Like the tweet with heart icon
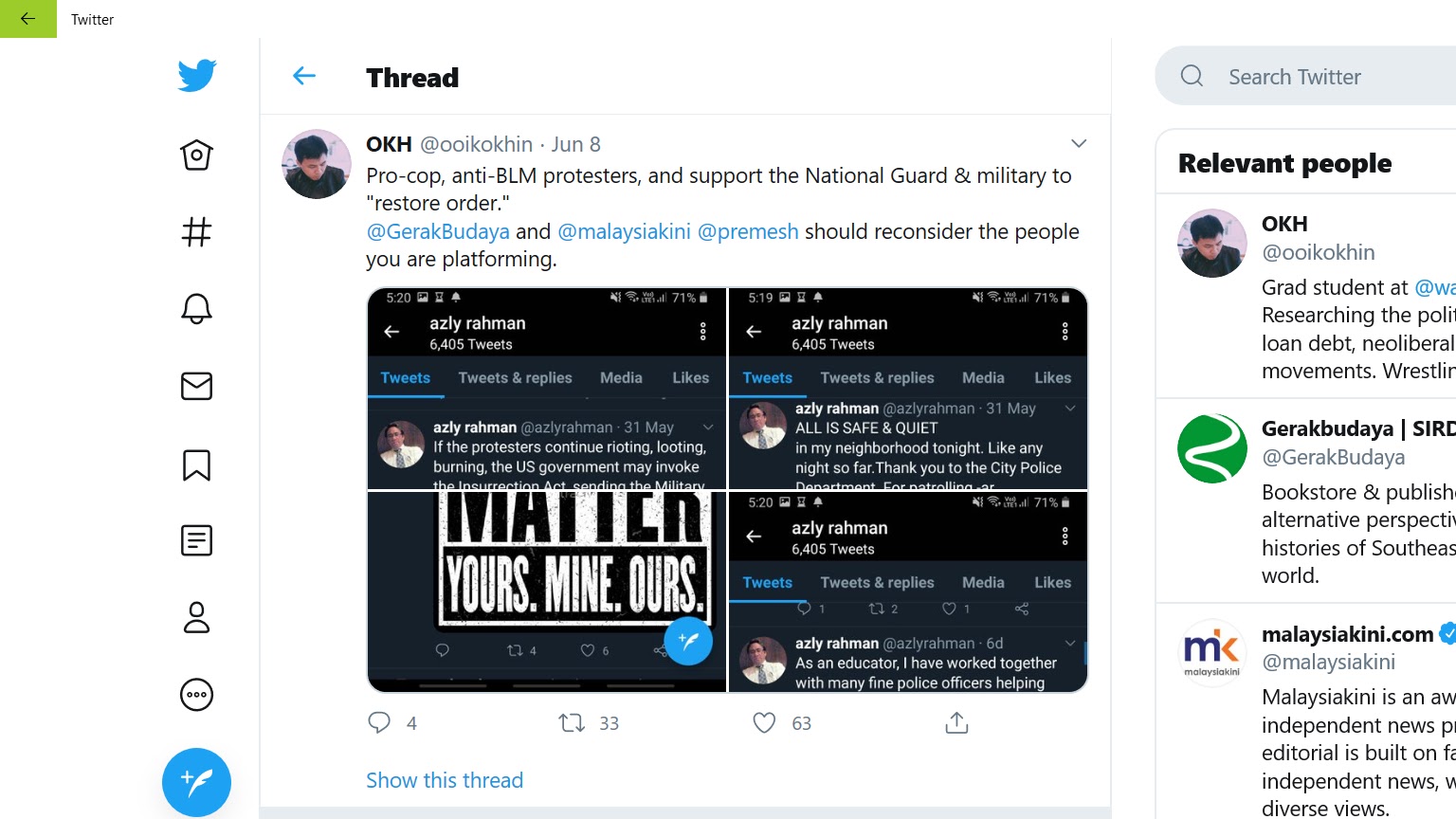Screen dimensions: 1456x819 coord(764,723)
